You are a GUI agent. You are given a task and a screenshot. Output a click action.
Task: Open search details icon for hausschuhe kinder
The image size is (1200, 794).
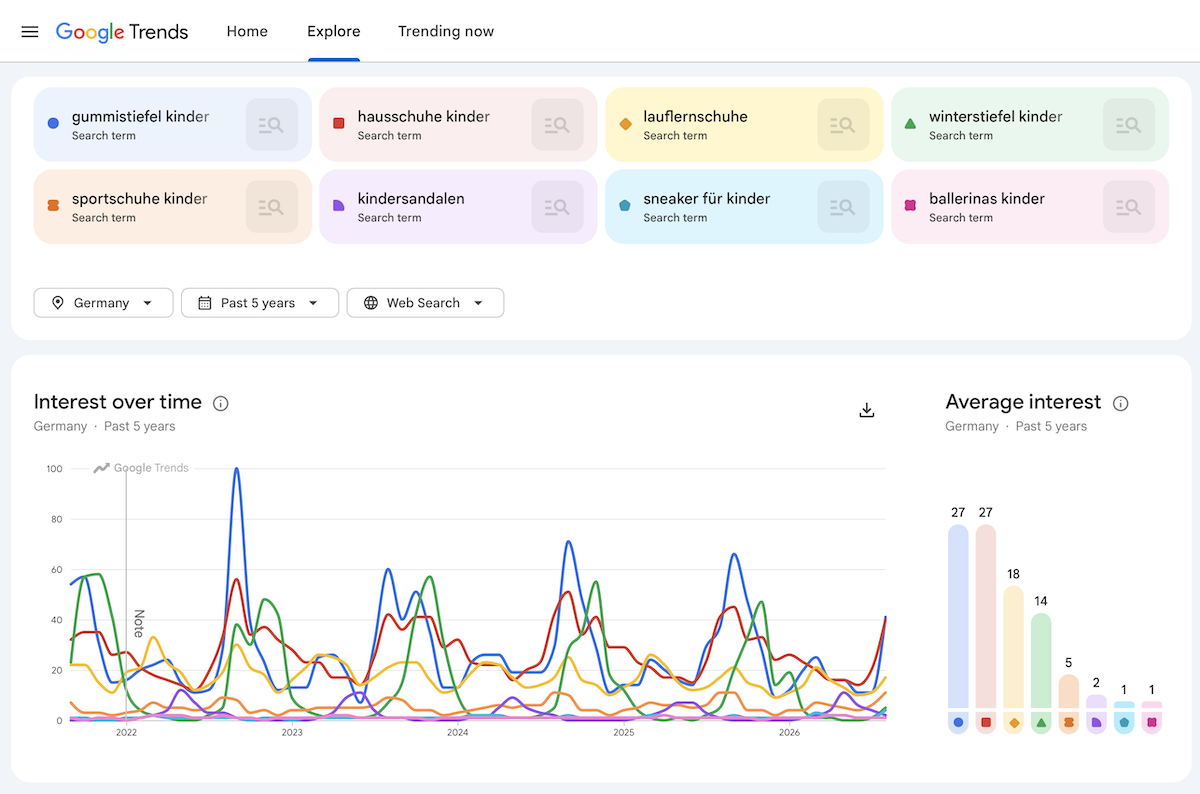[x=558, y=125]
